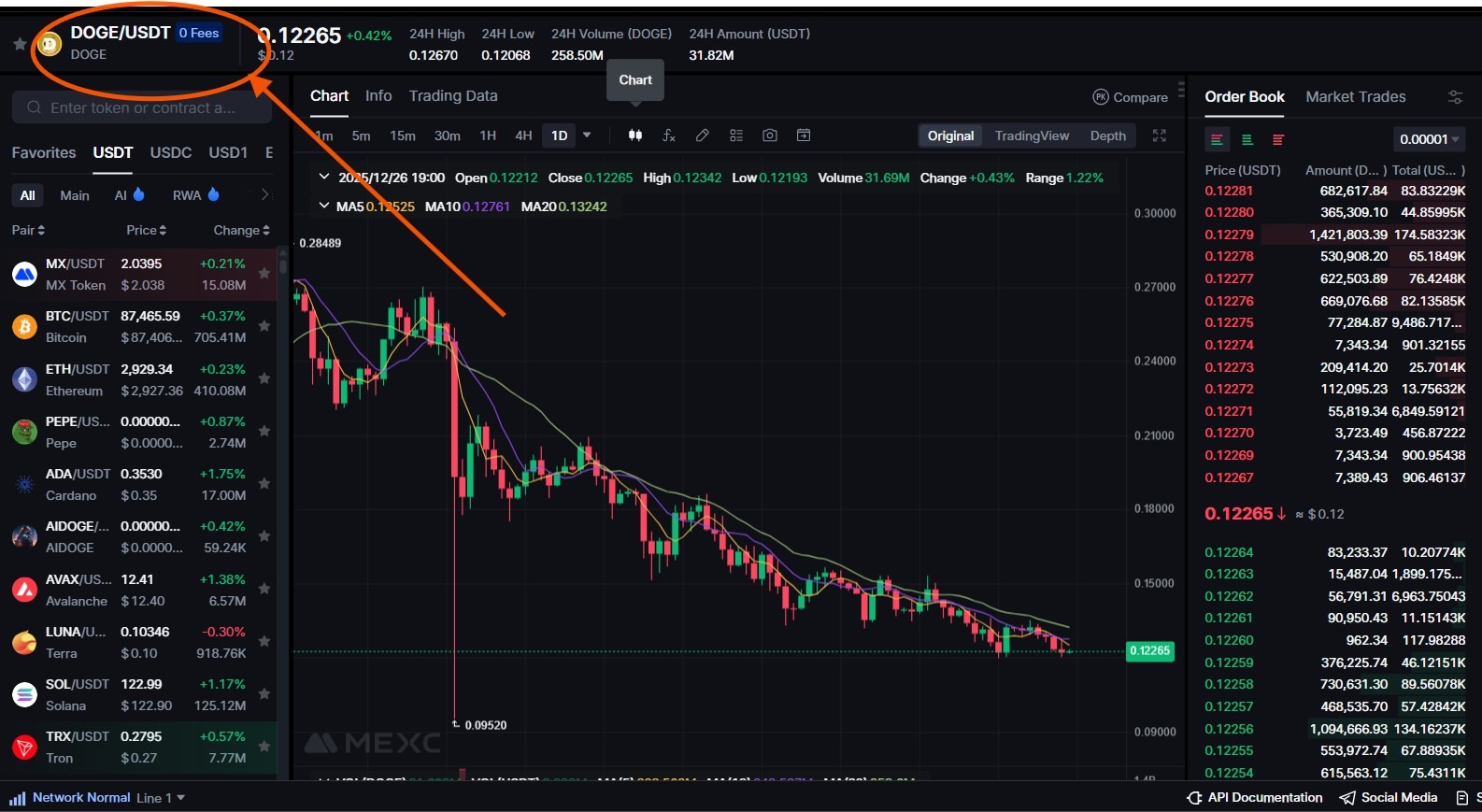Expand chart to fullscreen
The width and height of the screenshot is (1482, 812).
pyautogui.click(x=1160, y=135)
